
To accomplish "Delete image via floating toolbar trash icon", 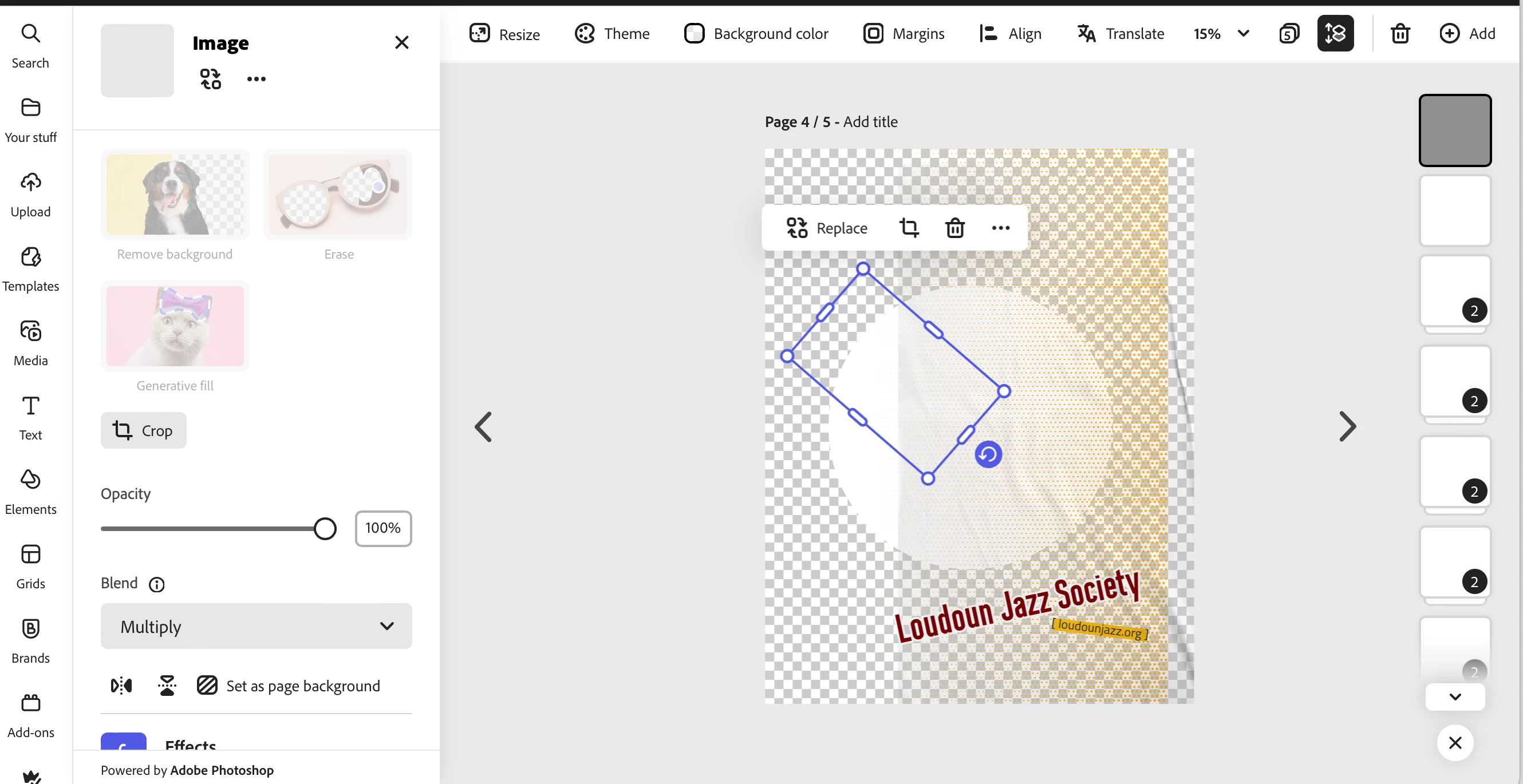I will pyautogui.click(x=955, y=228).
